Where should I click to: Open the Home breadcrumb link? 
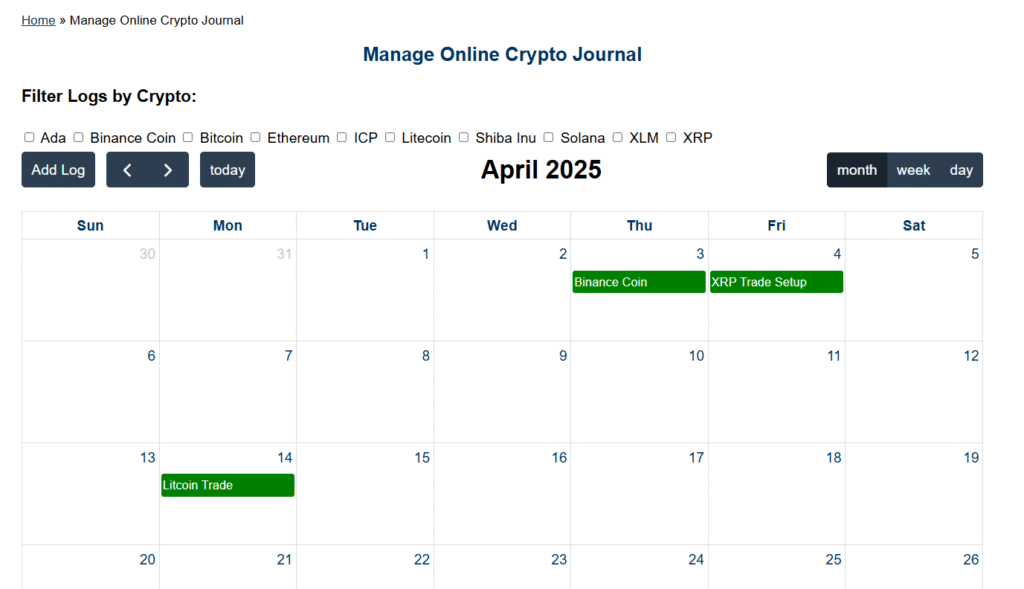(x=38, y=19)
